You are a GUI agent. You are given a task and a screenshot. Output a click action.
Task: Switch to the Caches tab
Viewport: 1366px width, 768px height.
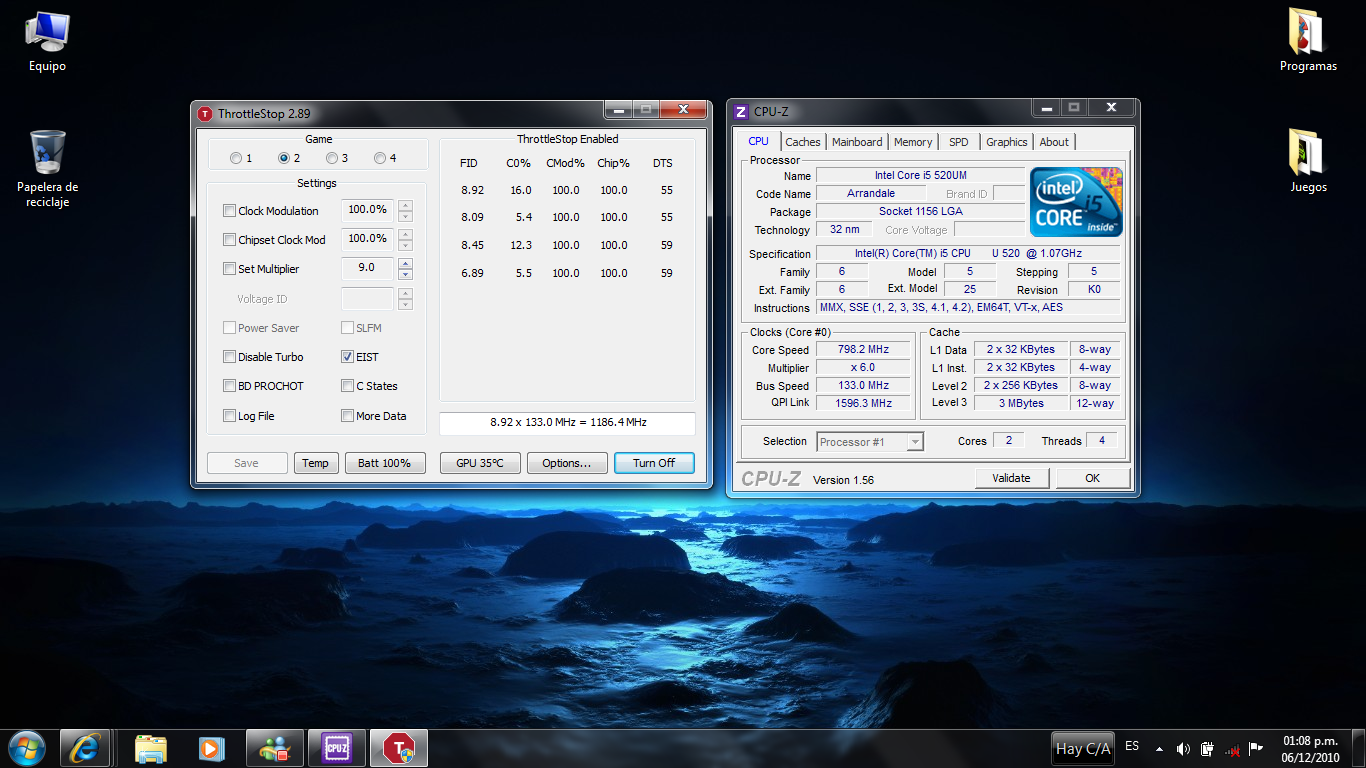(803, 142)
